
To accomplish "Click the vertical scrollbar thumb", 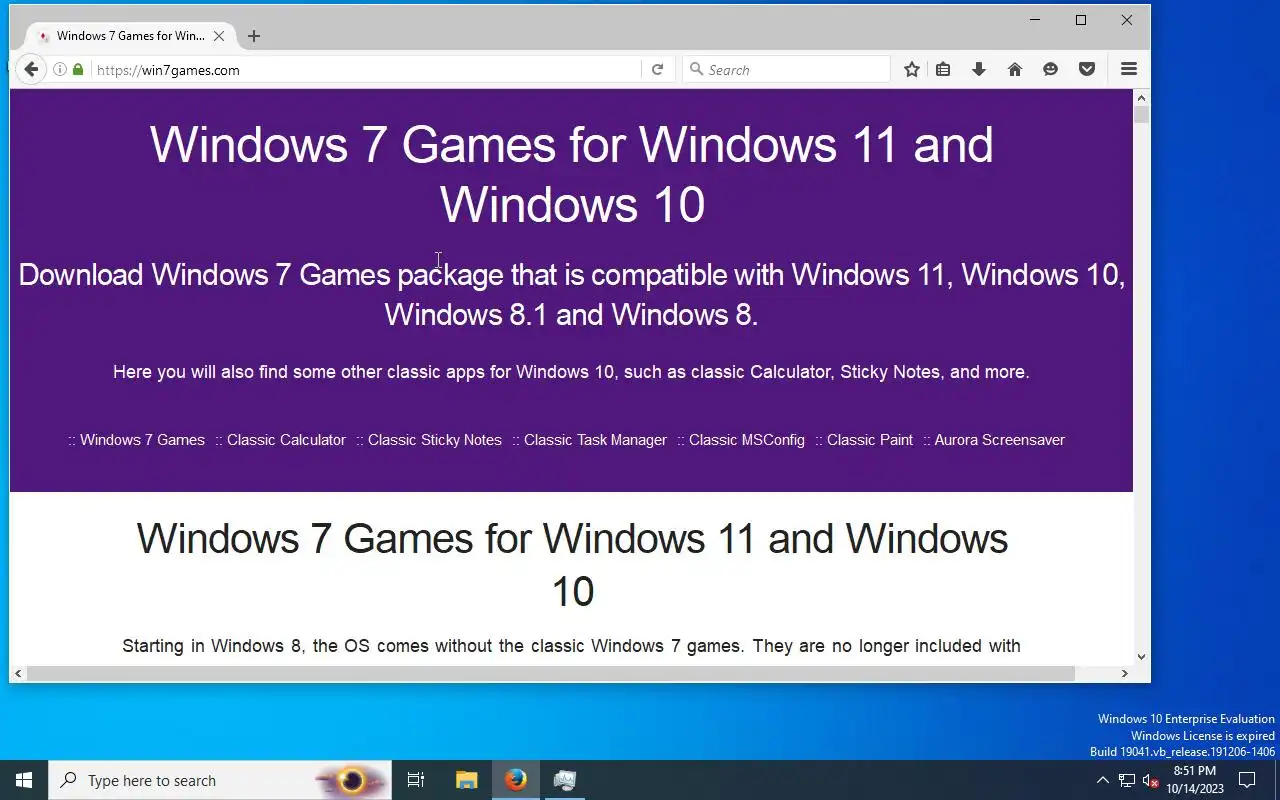I will pos(1141,113).
